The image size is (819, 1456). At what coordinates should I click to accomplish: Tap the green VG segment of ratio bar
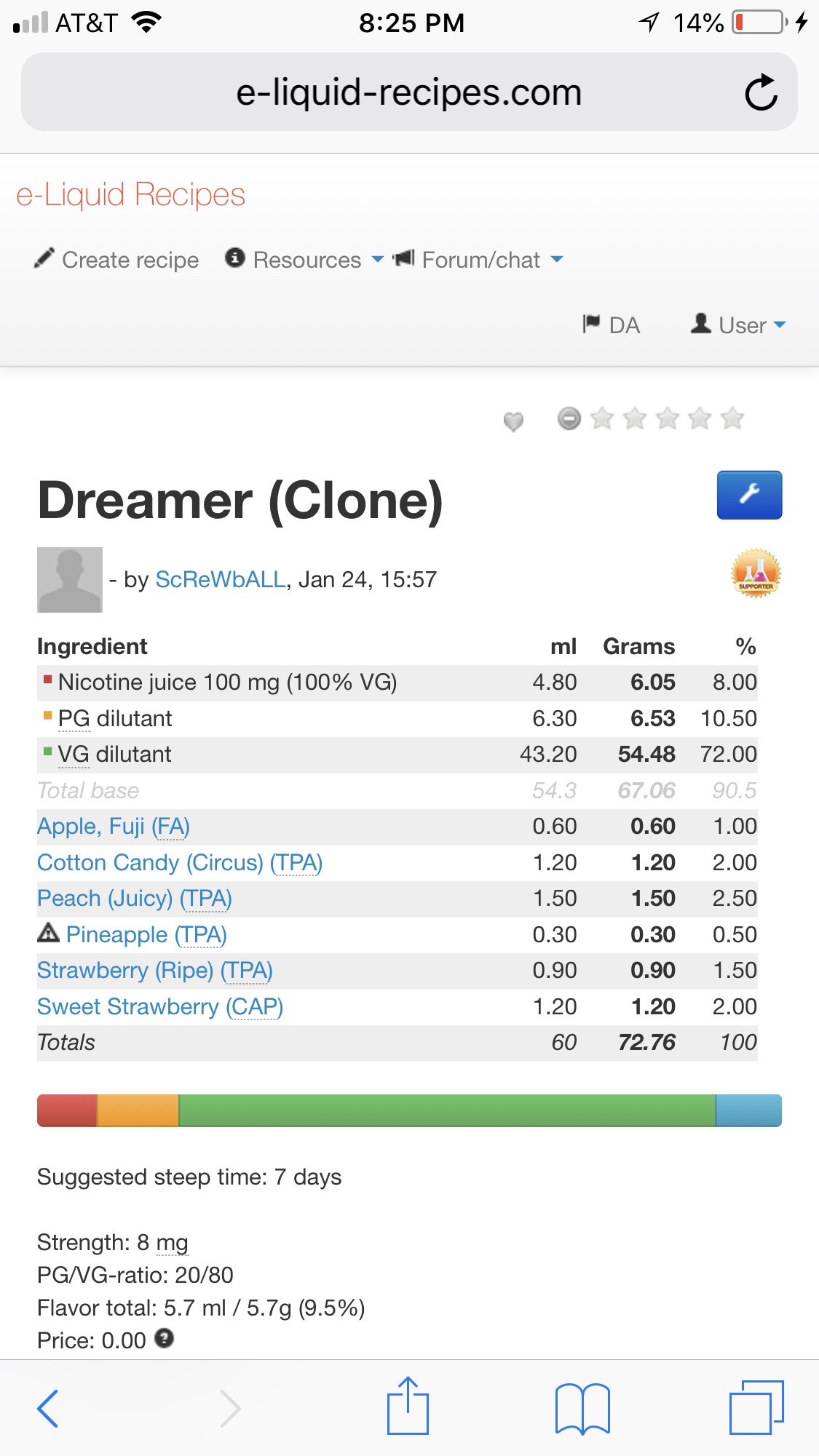click(446, 1110)
